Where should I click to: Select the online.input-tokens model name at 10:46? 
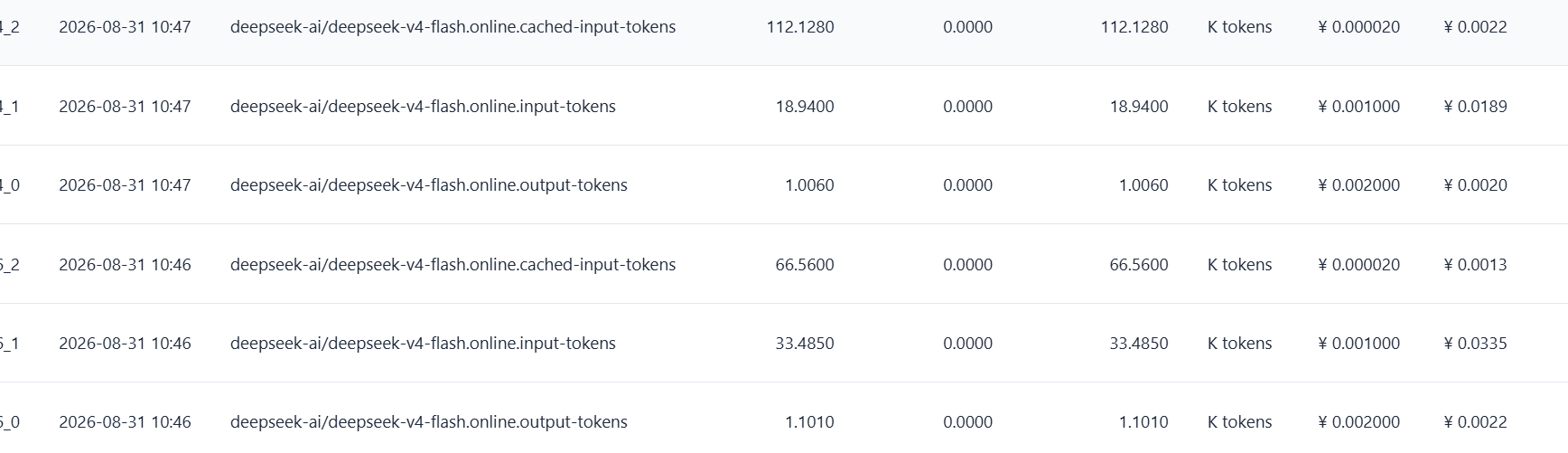pos(423,344)
